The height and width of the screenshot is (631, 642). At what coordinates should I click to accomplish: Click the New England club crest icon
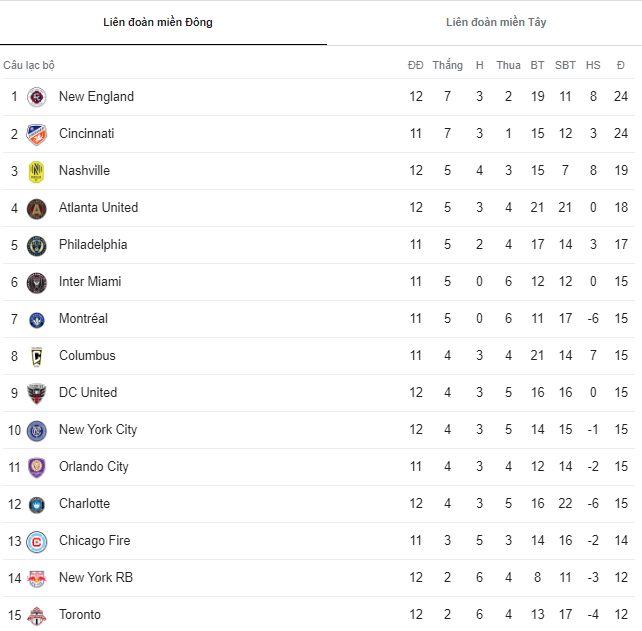[x=37, y=97]
